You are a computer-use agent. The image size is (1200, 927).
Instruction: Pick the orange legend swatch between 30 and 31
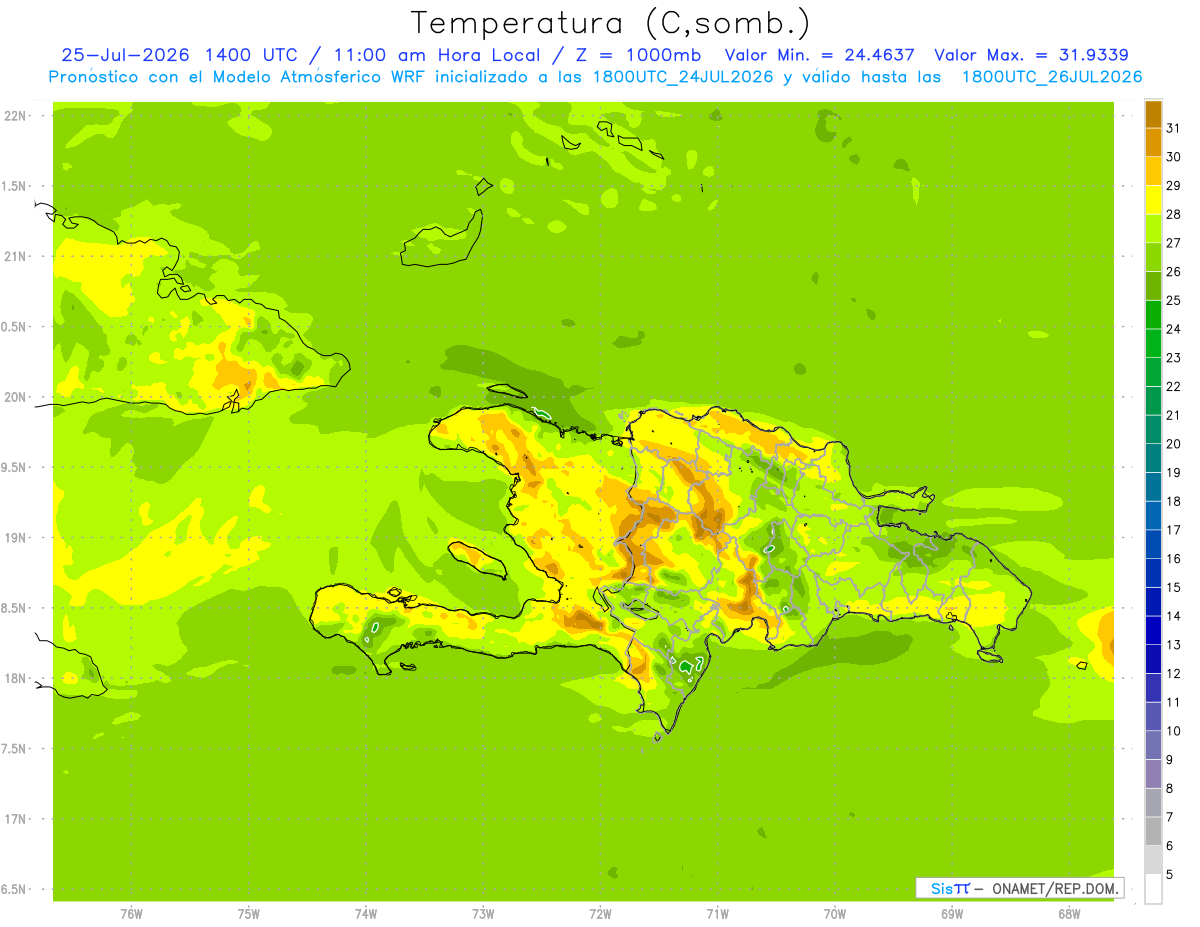[1153, 143]
